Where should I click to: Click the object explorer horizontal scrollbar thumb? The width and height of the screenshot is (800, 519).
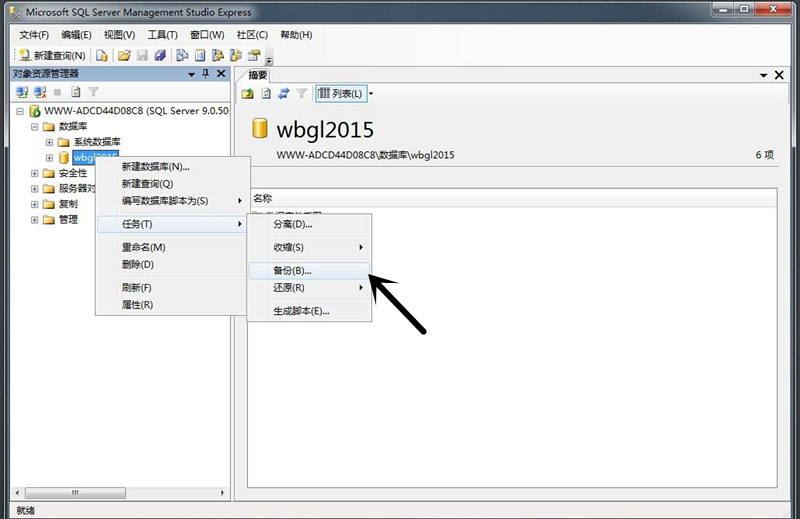pyautogui.click(x=75, y=493)
